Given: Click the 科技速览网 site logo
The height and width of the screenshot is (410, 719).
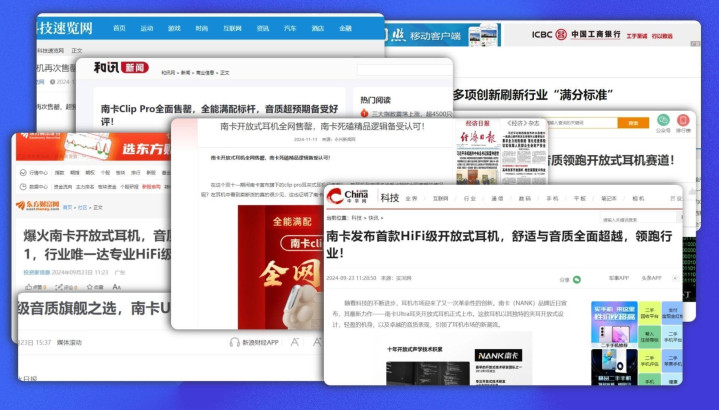Looking at the screenshot, I should pyautogui.click(x=65, y=28).
